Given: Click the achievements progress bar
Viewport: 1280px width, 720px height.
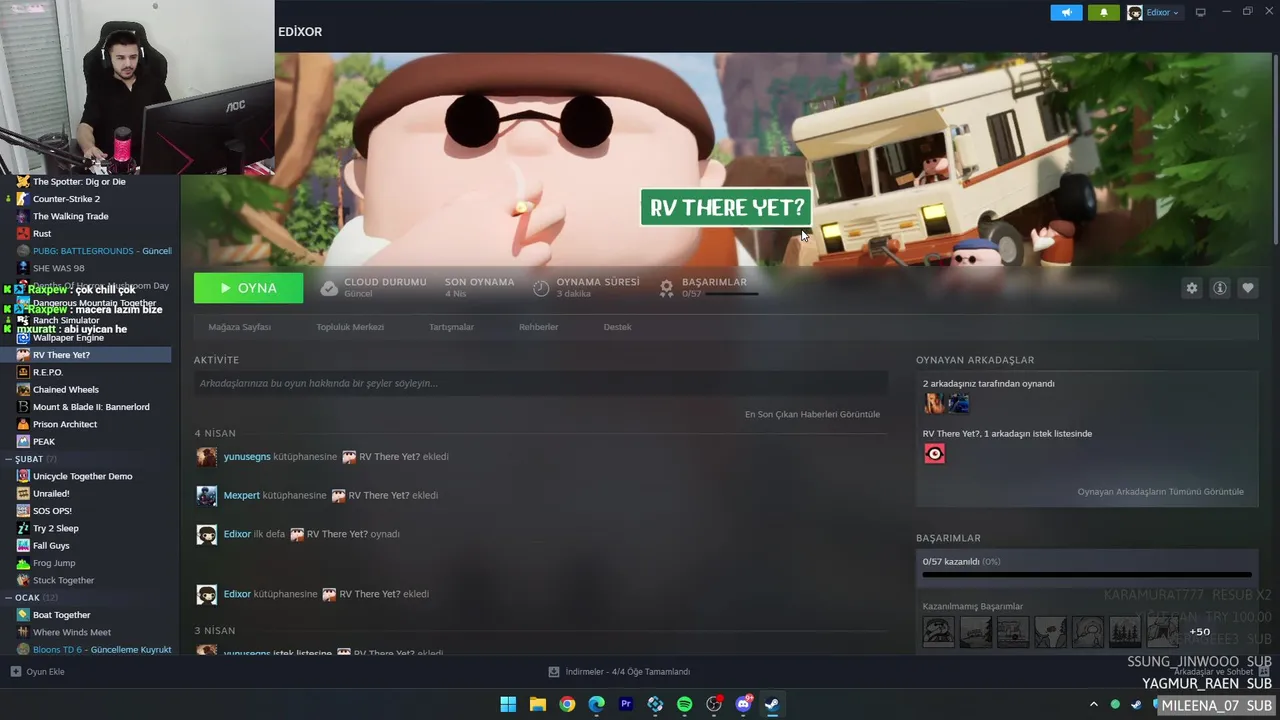Looking at the screenshot, I should (1087, 575).
